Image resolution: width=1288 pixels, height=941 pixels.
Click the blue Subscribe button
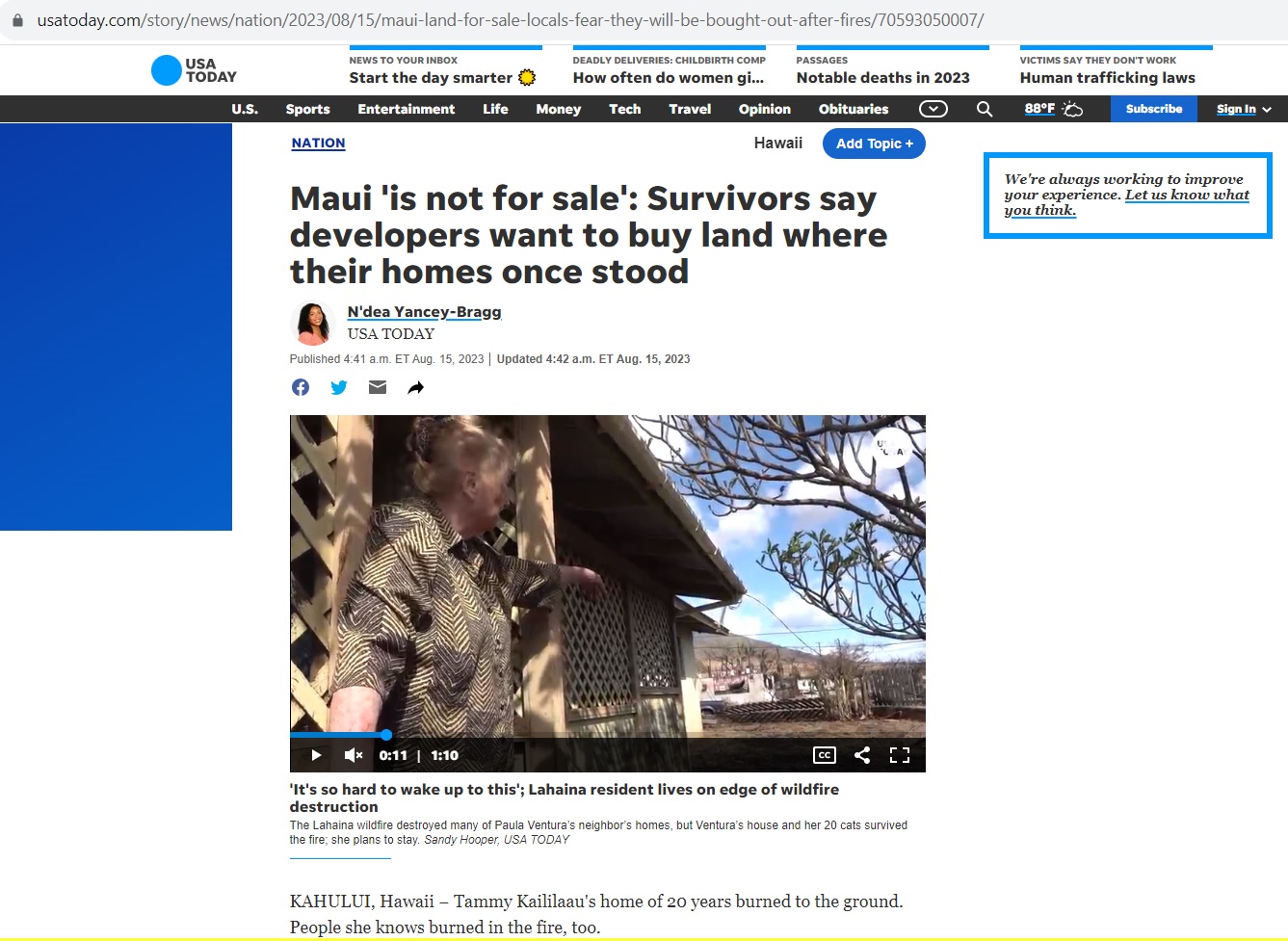pos(1154,109)
